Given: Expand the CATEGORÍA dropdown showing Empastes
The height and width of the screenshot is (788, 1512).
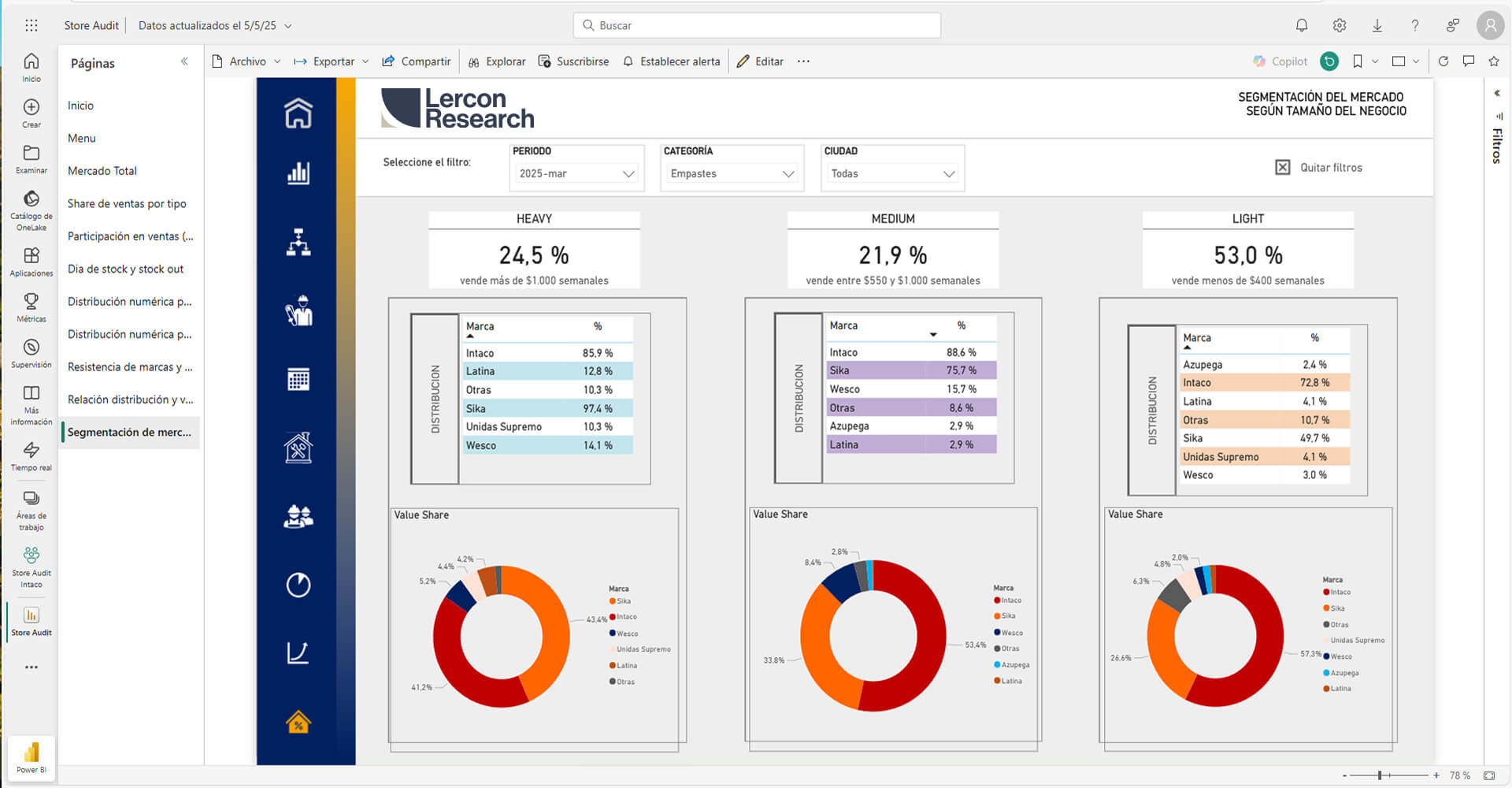Looking at the screenshot, I should [732, 173].
